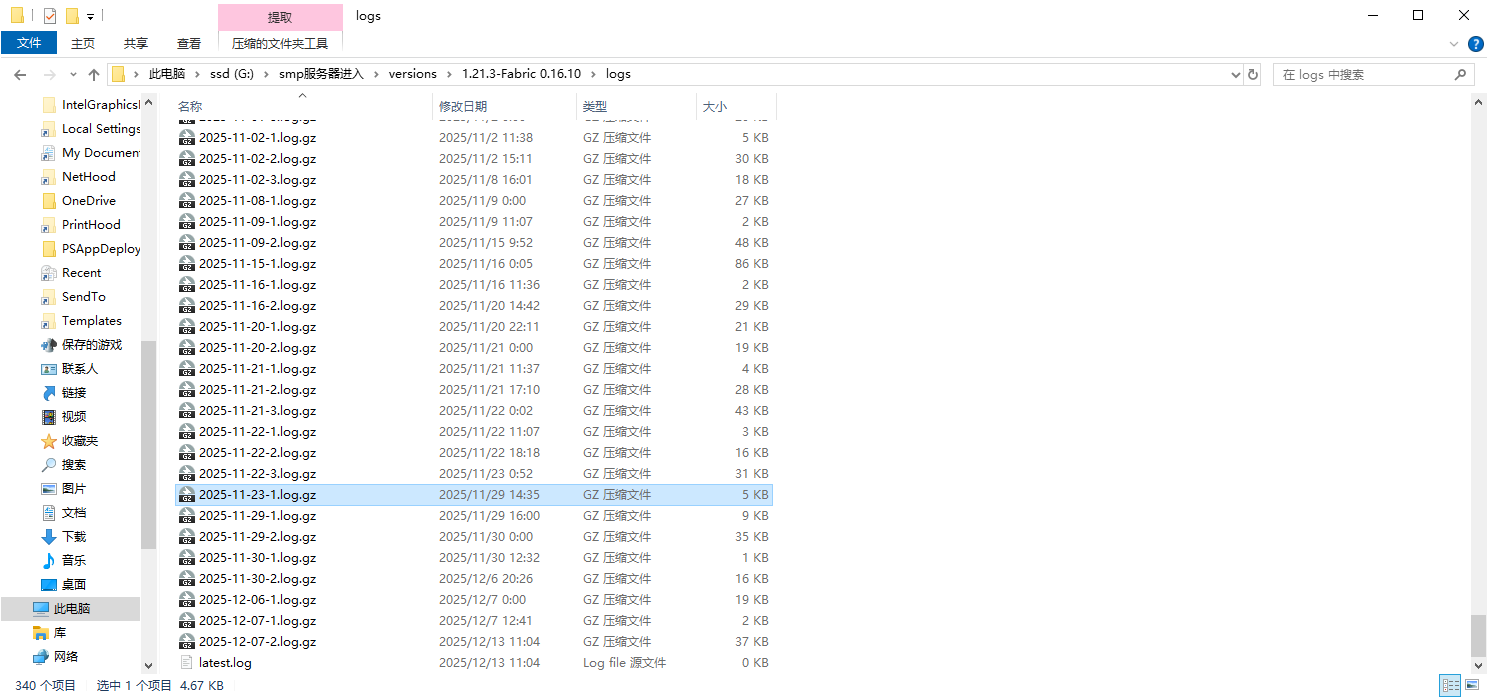Go up one folder level with the up arrow
Image resolution: width=1488 pixels, height=698 pixels.
(94, 75)
